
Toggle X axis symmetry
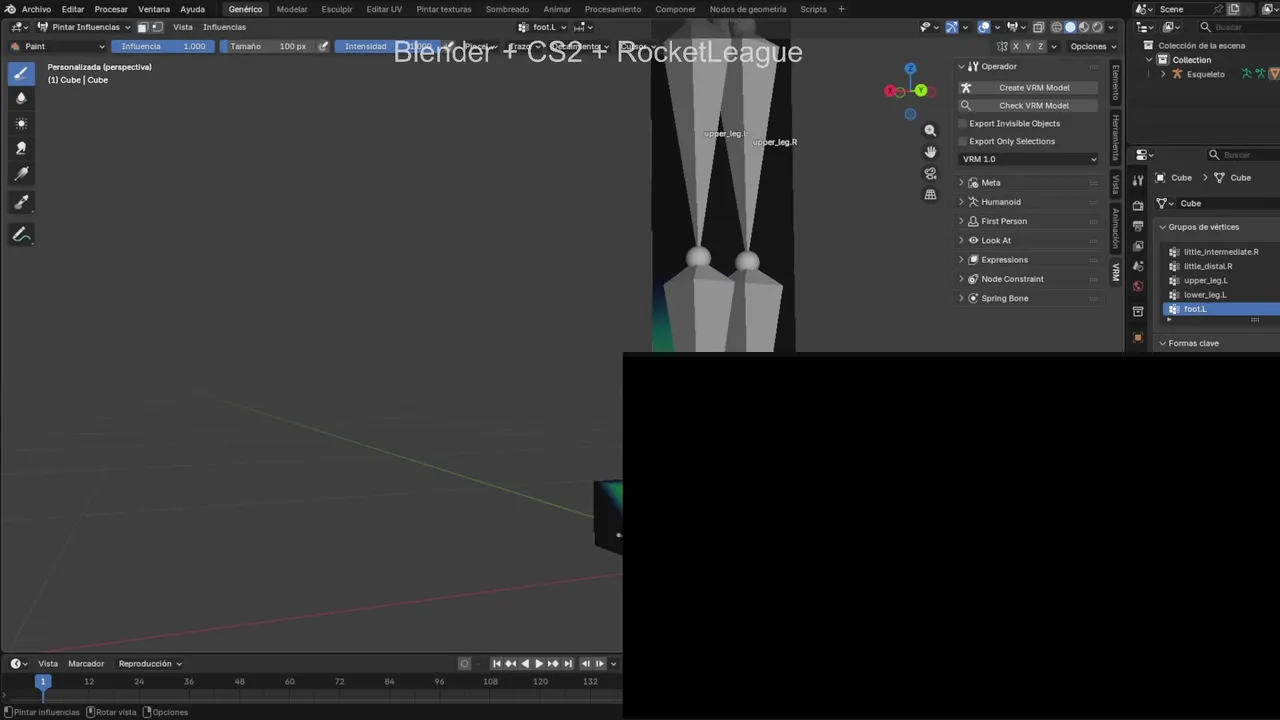(1016, 46)
